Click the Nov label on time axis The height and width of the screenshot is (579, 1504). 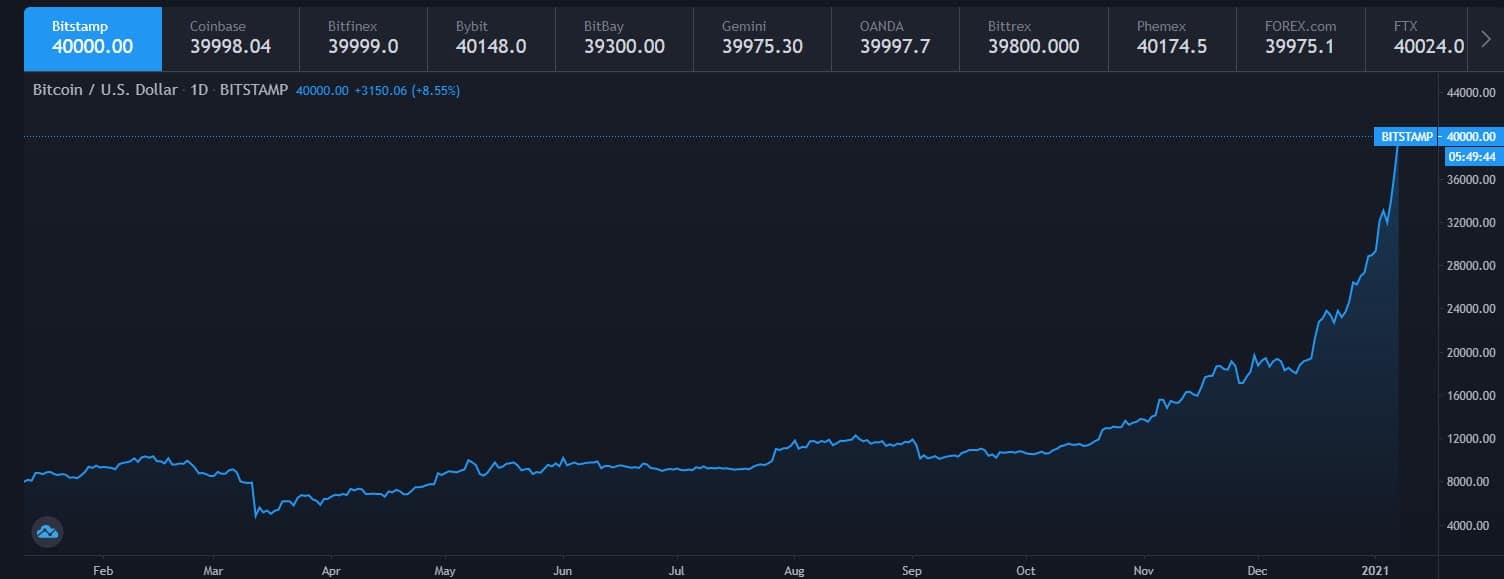point(1143,569)
